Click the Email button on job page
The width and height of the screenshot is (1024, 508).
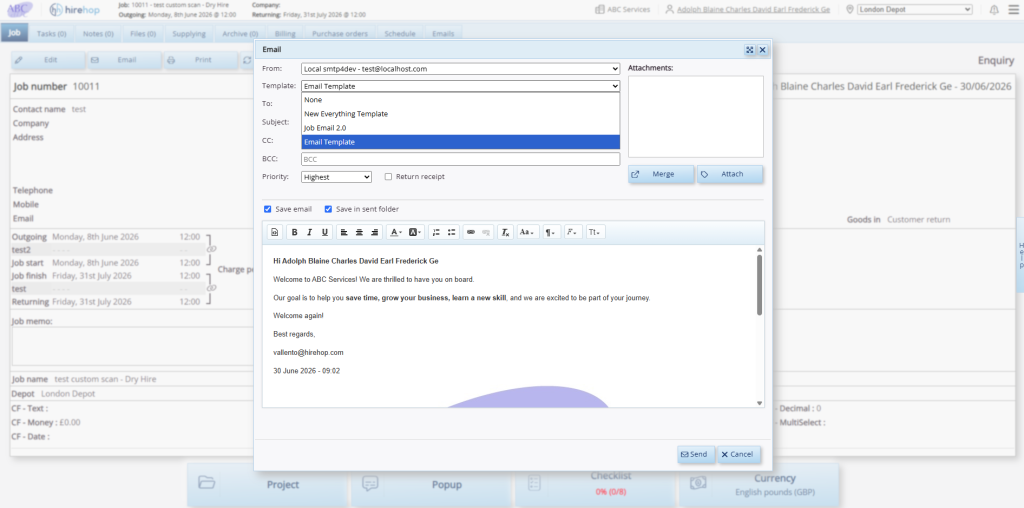click(x=124, y=60)
